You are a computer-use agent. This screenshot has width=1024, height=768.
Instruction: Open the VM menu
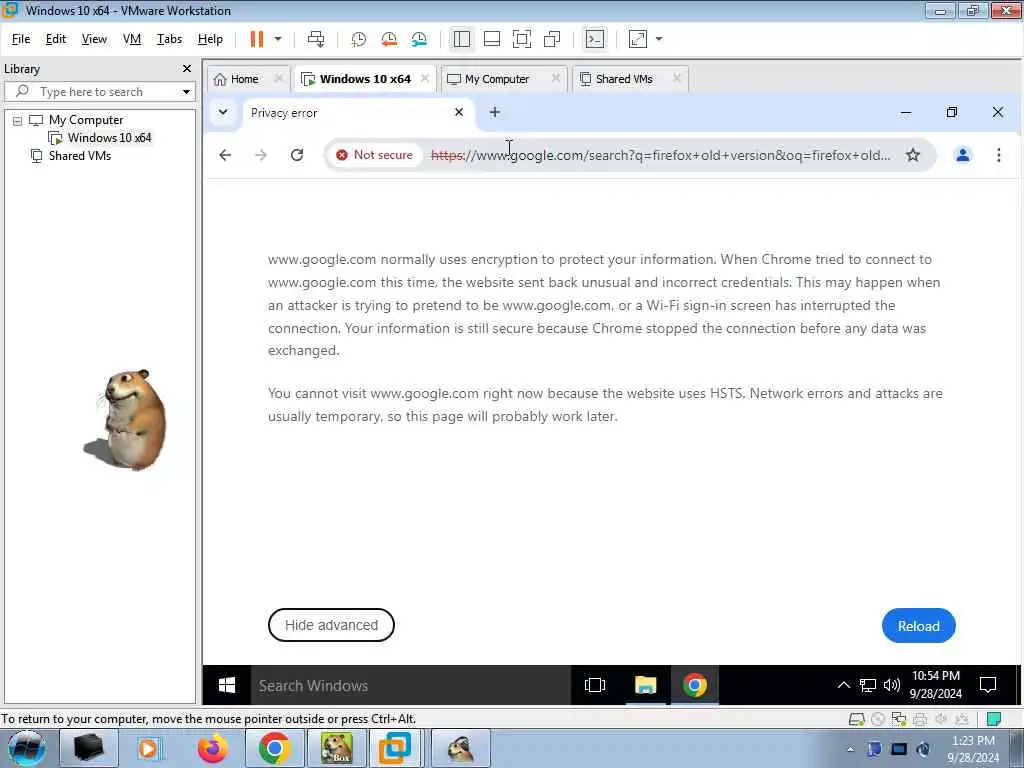point(132,39)
